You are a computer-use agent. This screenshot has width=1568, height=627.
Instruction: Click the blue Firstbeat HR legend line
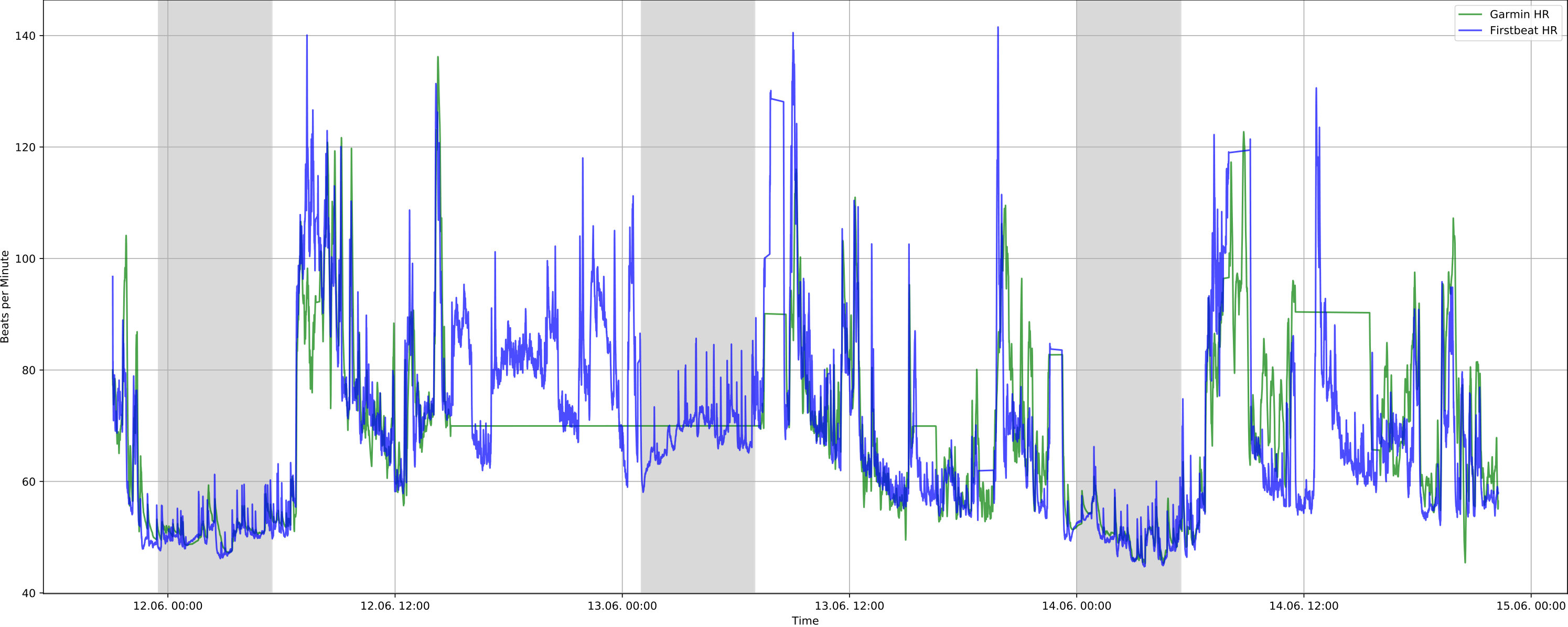[1470, 30]
